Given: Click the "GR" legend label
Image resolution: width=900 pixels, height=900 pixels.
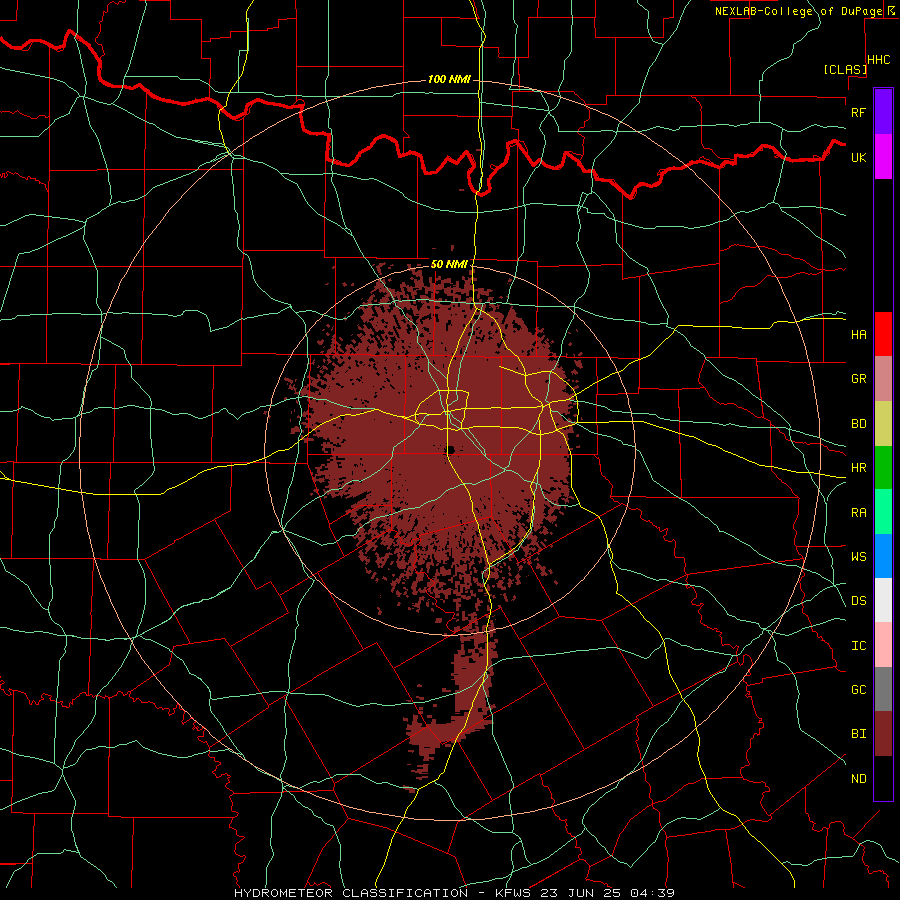Looking at the screenshot, I should pos(858,379).
